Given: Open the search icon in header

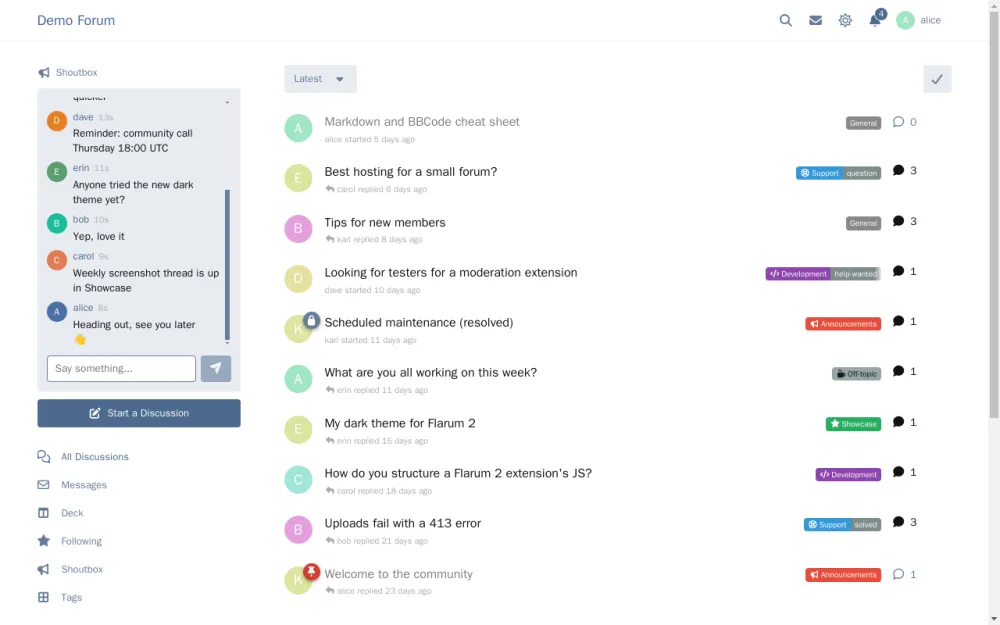Looking at the screenshot, I should 785,20.
